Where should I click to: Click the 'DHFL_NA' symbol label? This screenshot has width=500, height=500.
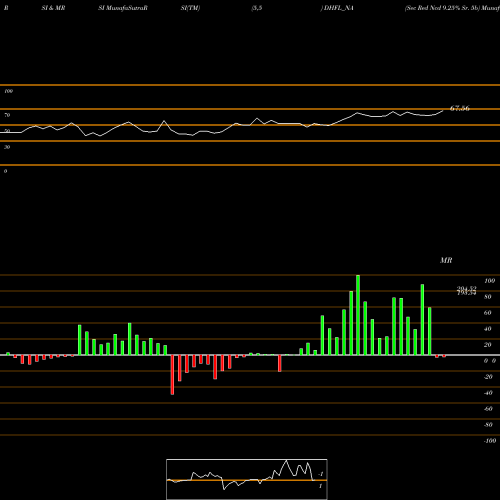click(x=339, y=8)
